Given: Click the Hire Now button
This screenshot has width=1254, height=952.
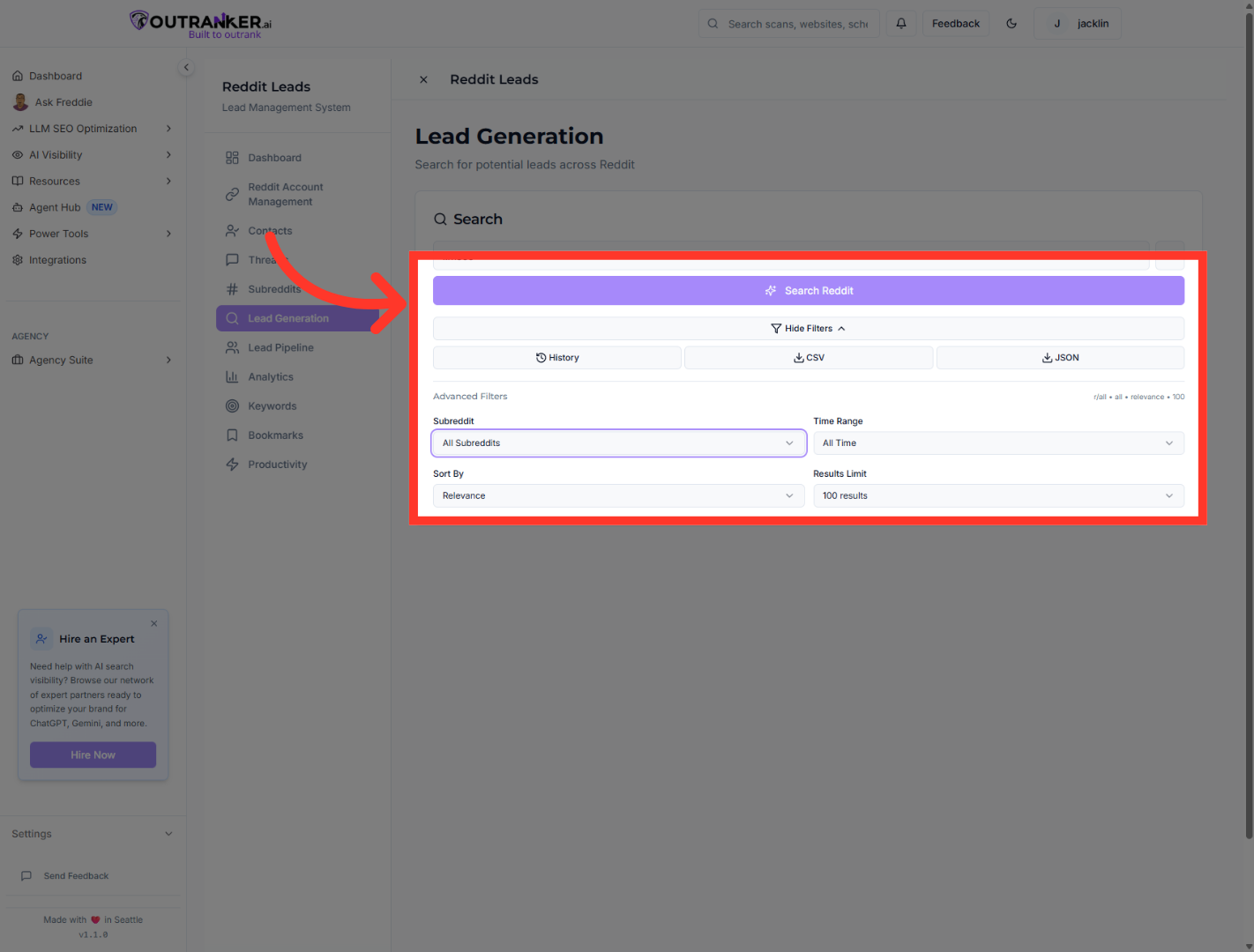Looking at the screenshot, I should tap(93, 755).
